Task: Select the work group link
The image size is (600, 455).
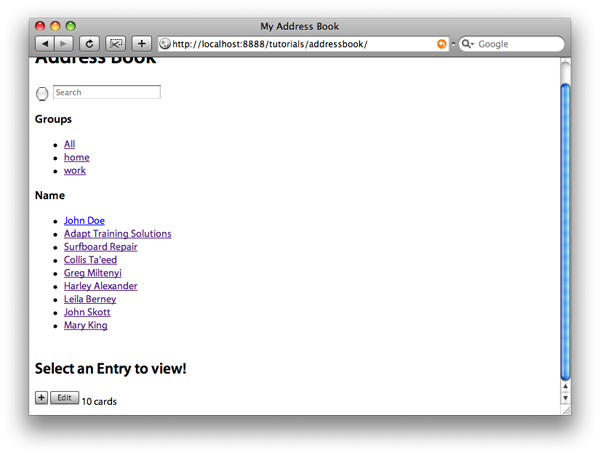Action: click(x=75, y=170)
